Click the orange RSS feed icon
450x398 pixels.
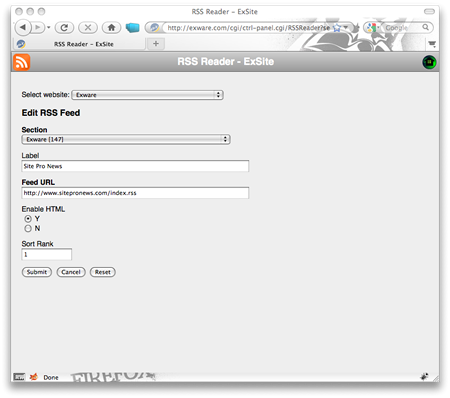click(x=21, y=62)
